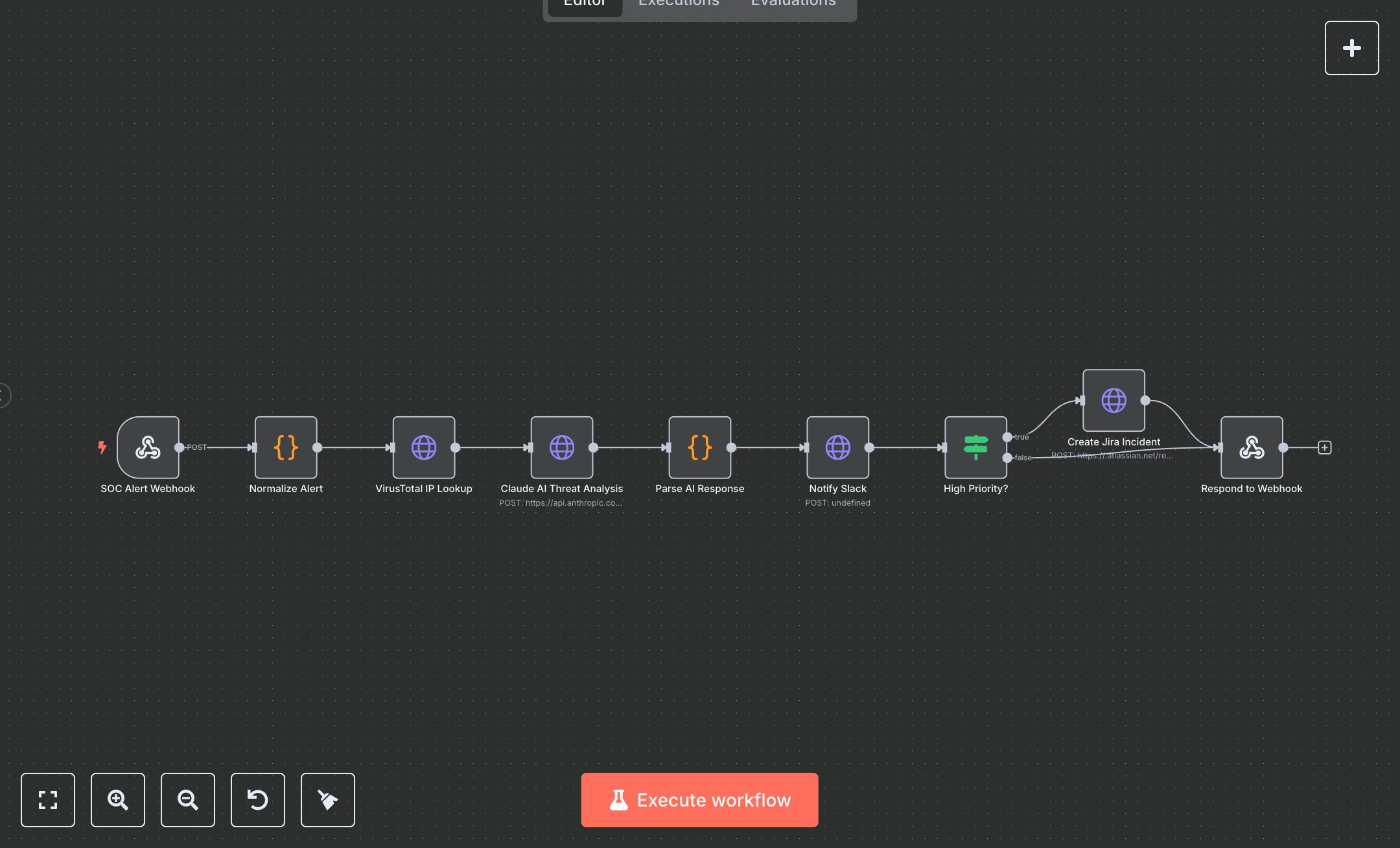Click the Execute workflow button
This screenshot has width=1400, height=848.
click(699, 800)
